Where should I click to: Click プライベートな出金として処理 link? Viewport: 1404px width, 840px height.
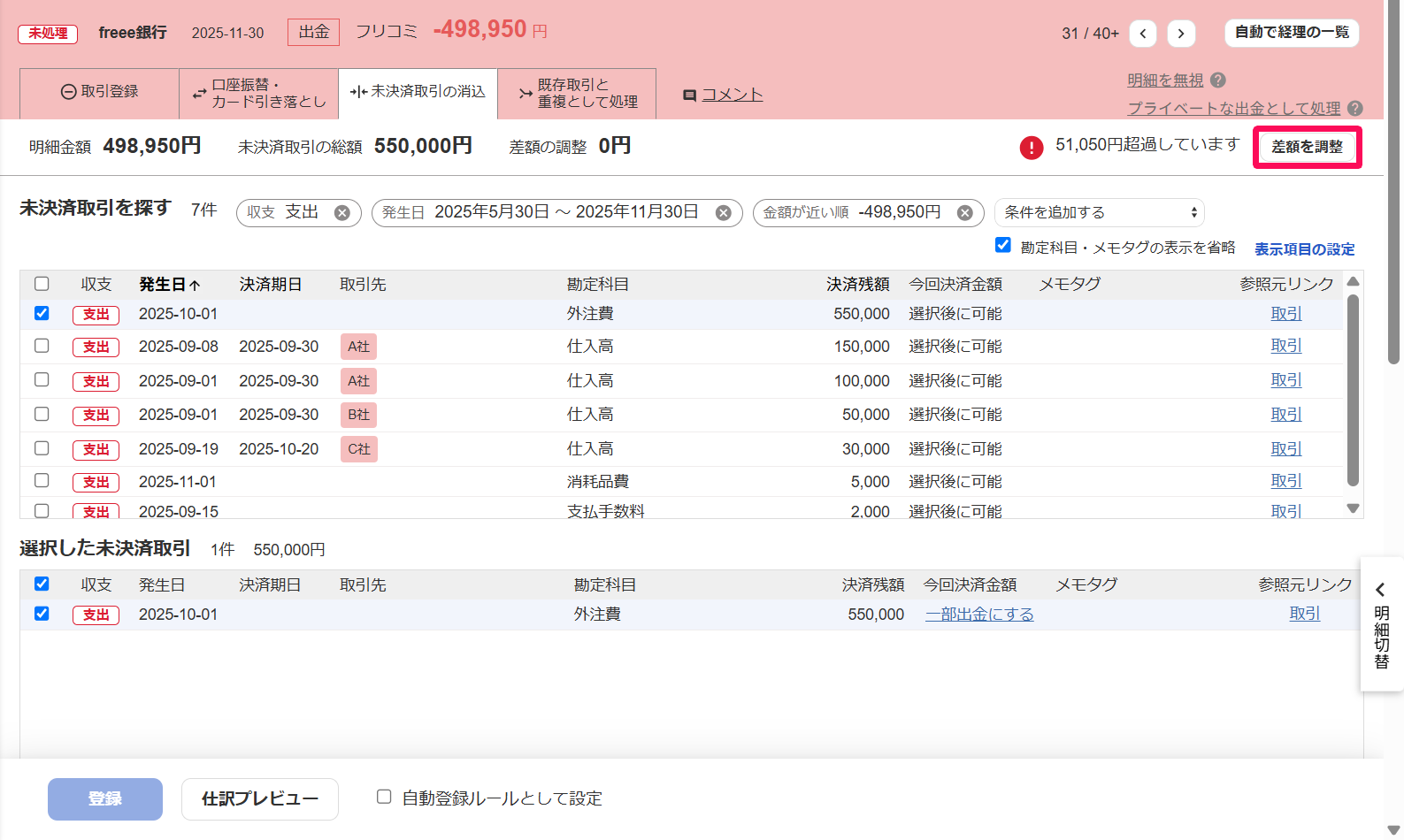click(x=1234, y=108)
